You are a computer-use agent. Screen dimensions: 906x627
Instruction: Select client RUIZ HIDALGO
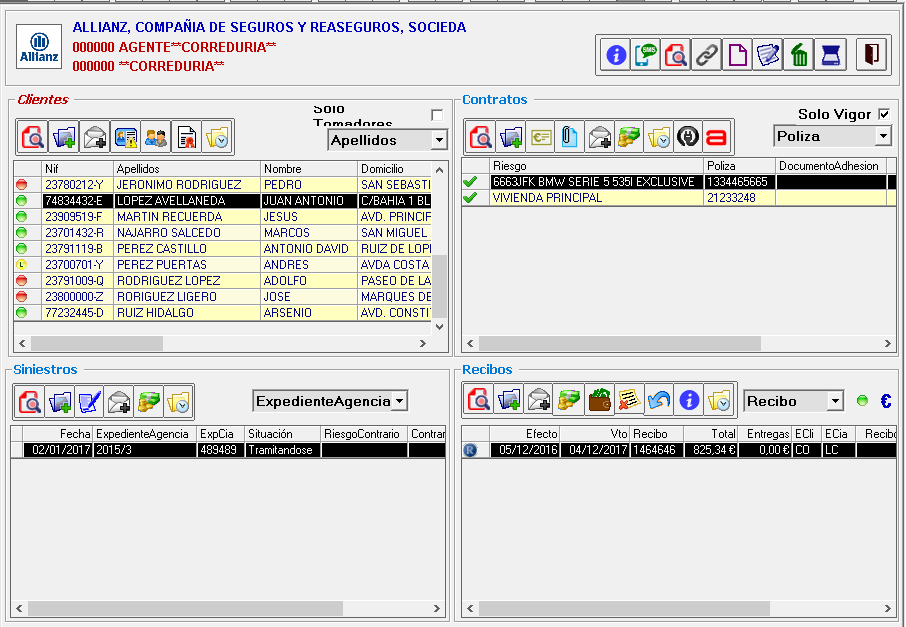222,313
